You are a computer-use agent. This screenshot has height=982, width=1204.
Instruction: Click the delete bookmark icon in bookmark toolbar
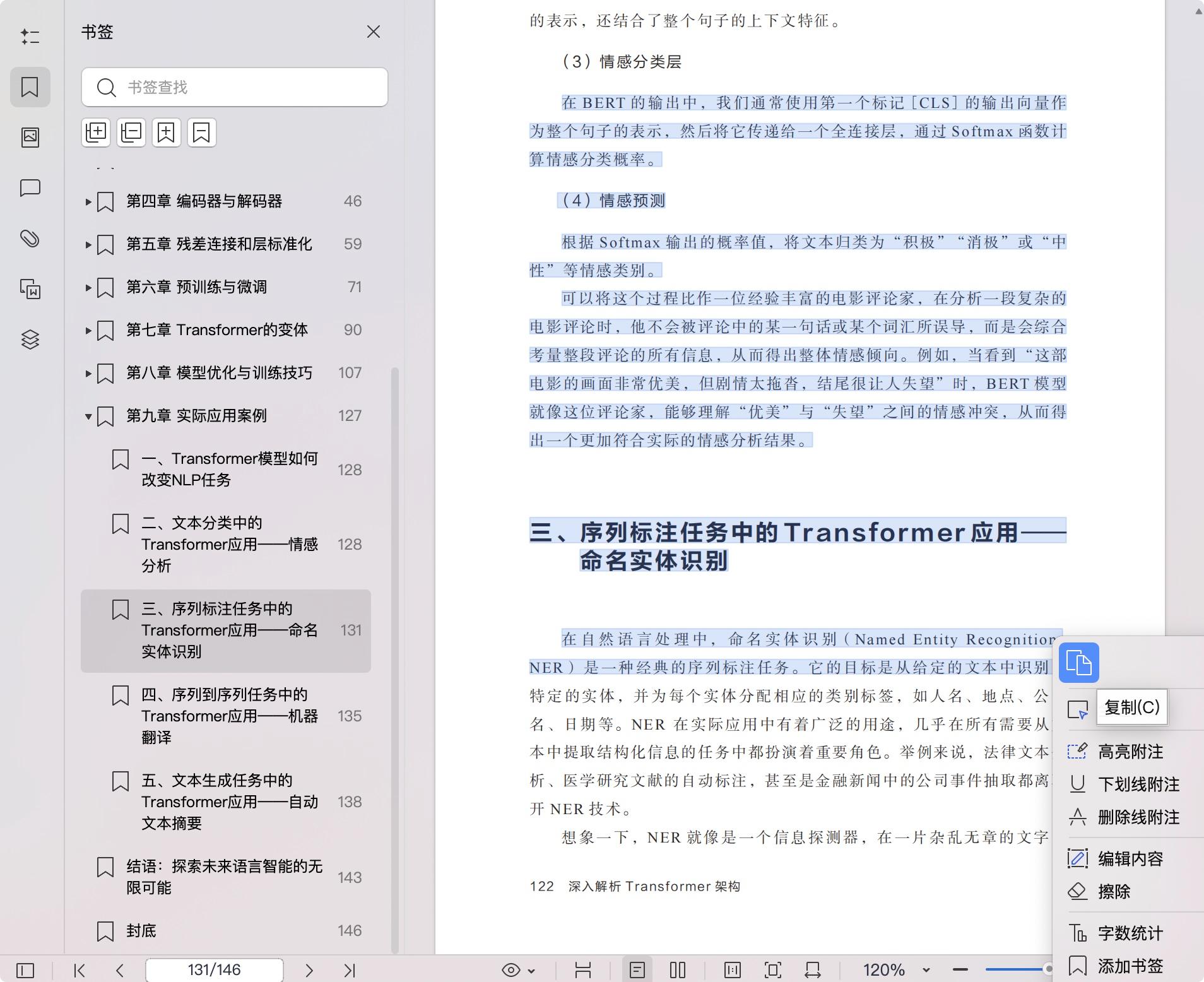pyautogui.click(x=201, y=133)
